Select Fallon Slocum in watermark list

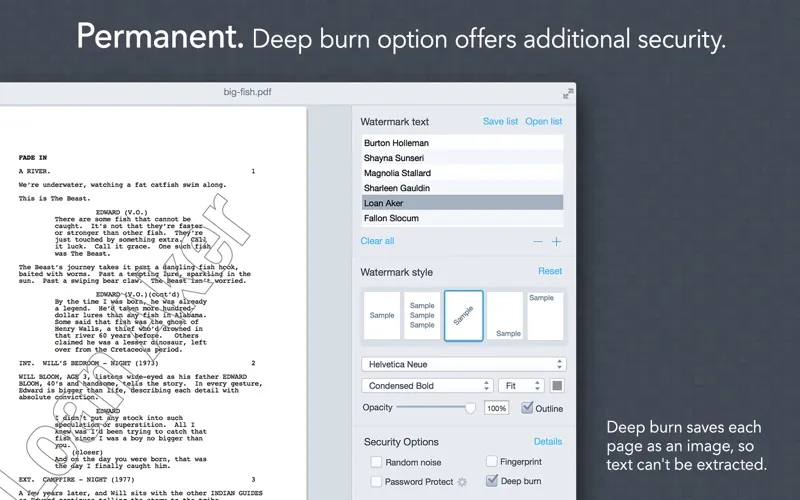(462, 218)
